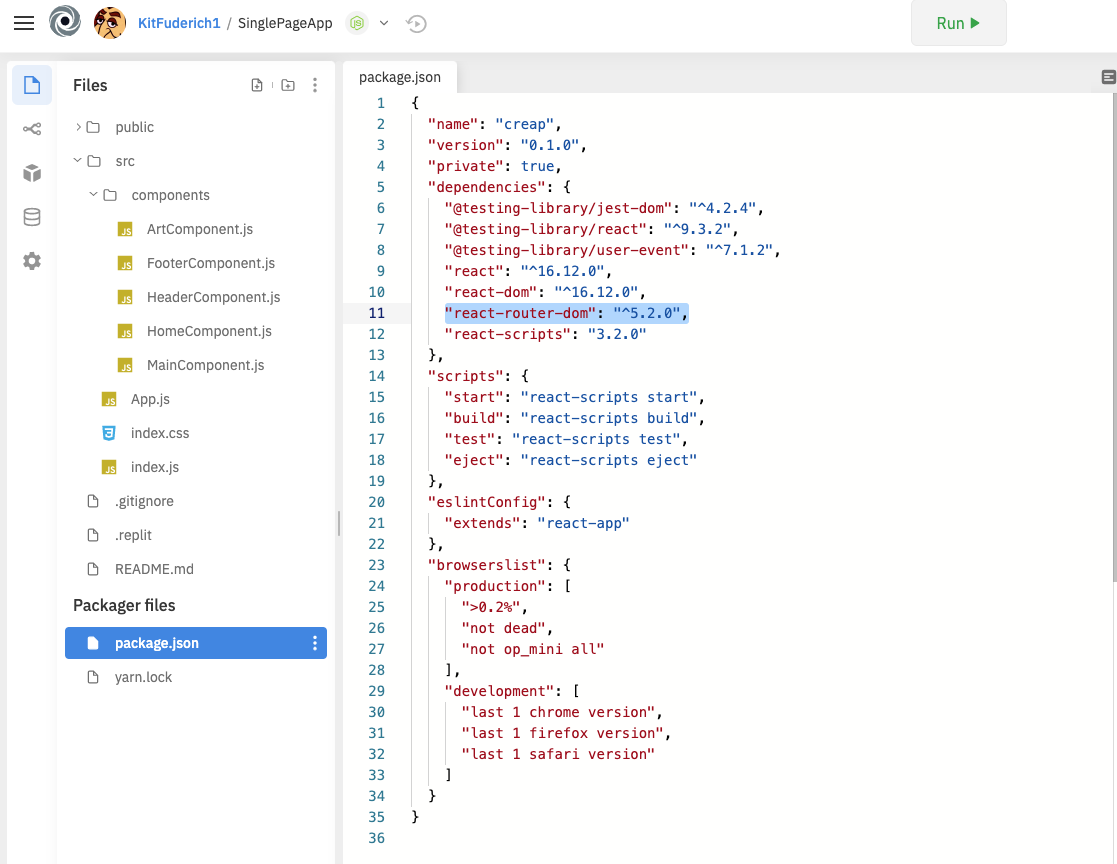Click line number 11 in gutter
This screenshot has height=864, width=1117.
(376, 313)
